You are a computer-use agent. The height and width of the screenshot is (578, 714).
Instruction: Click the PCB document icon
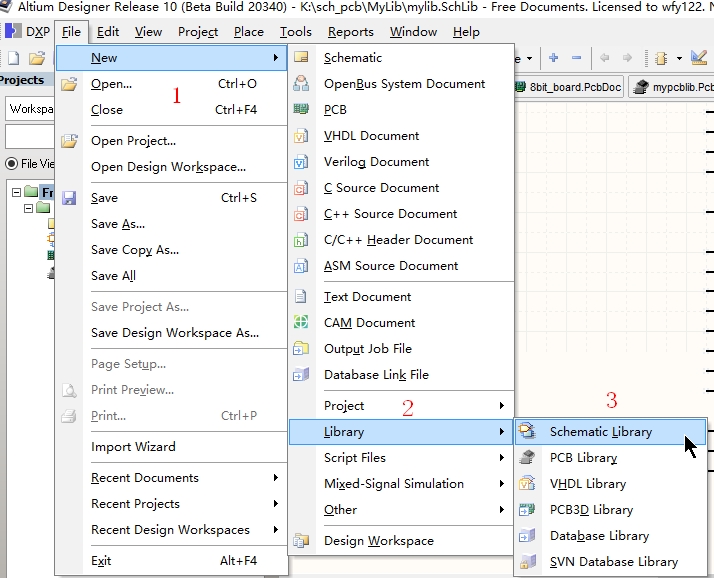(301, 109)
